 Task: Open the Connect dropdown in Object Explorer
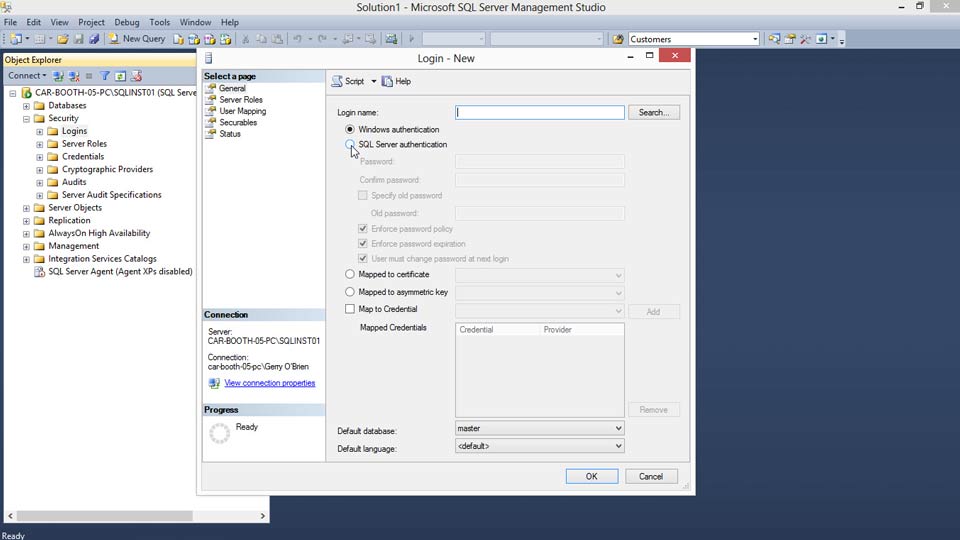point(27,76)
